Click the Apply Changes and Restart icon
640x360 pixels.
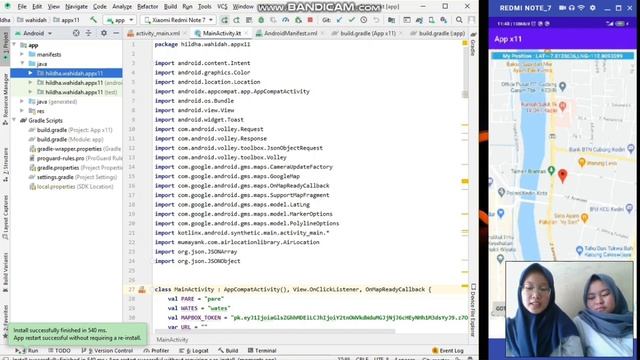point(236,20)
